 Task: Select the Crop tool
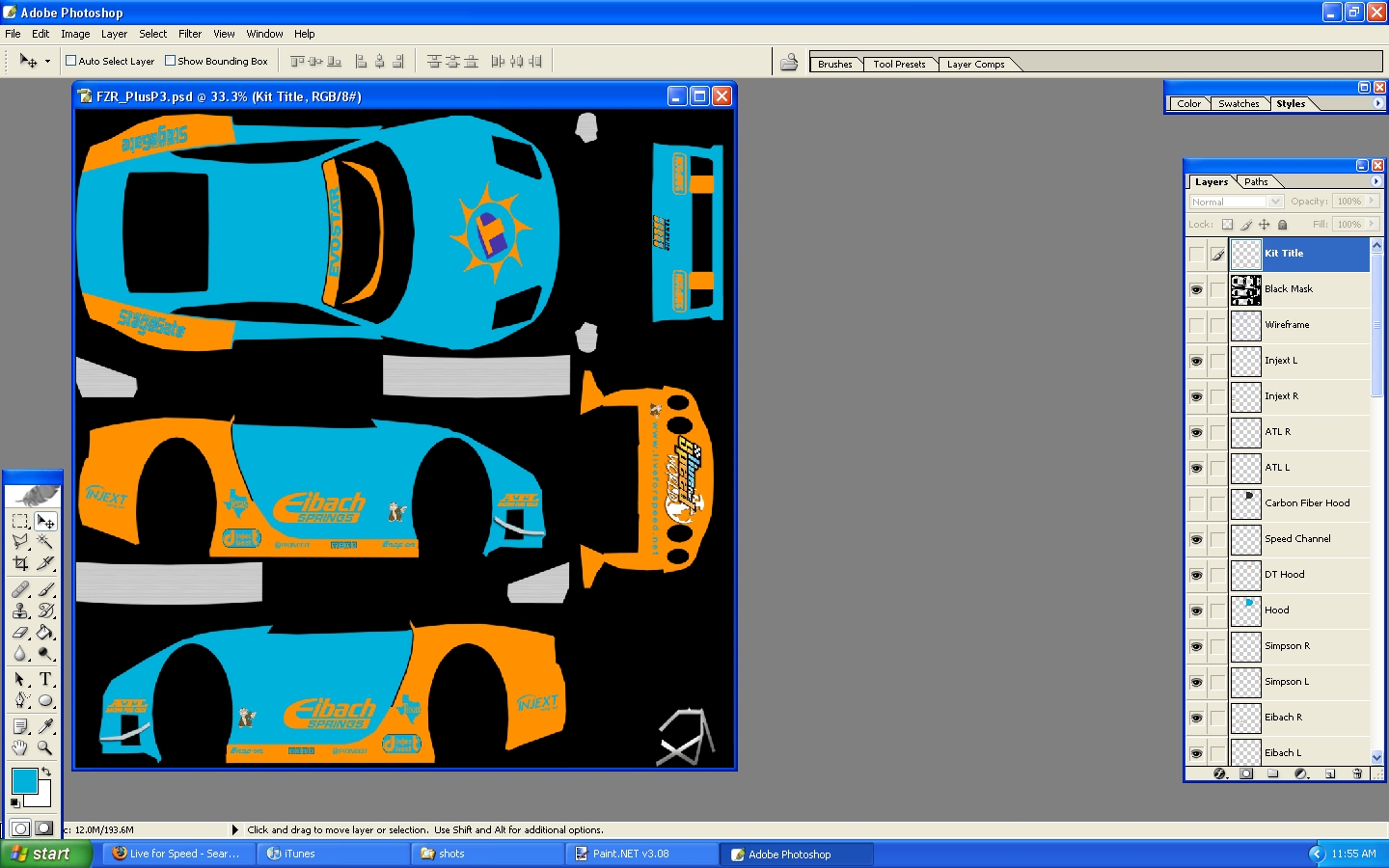[x=20, y=563]
